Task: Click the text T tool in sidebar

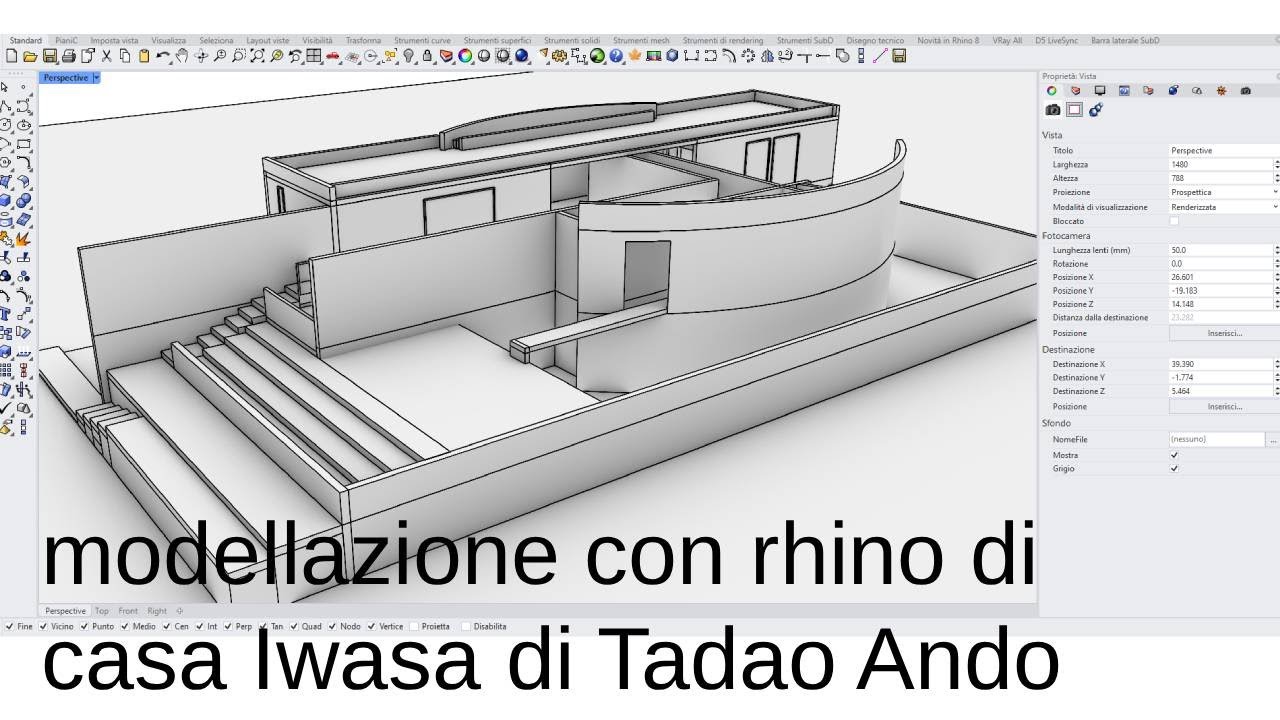Action: pyautogui.click(x=5, y=313)
